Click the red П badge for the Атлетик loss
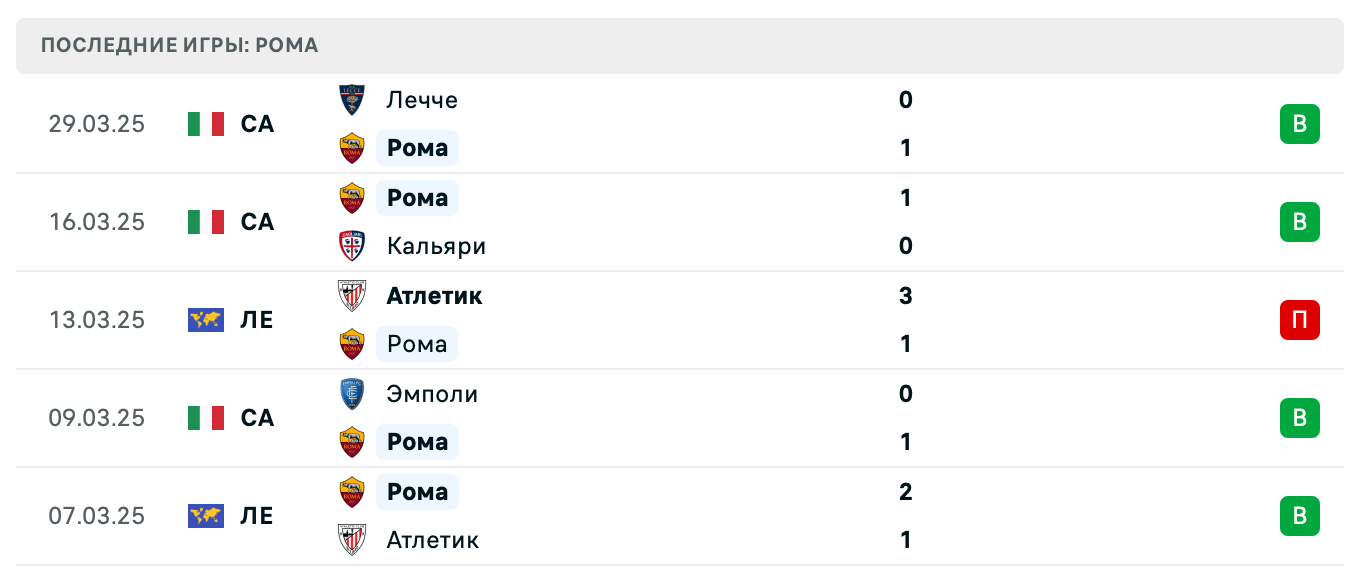1358x580 pixels. pos(1299,320)
